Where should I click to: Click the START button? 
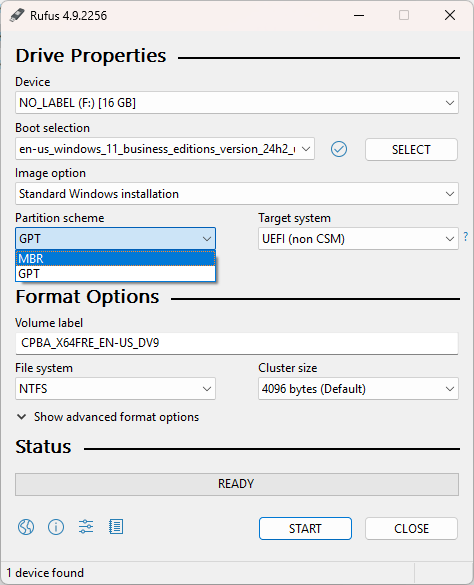point(305,528)
